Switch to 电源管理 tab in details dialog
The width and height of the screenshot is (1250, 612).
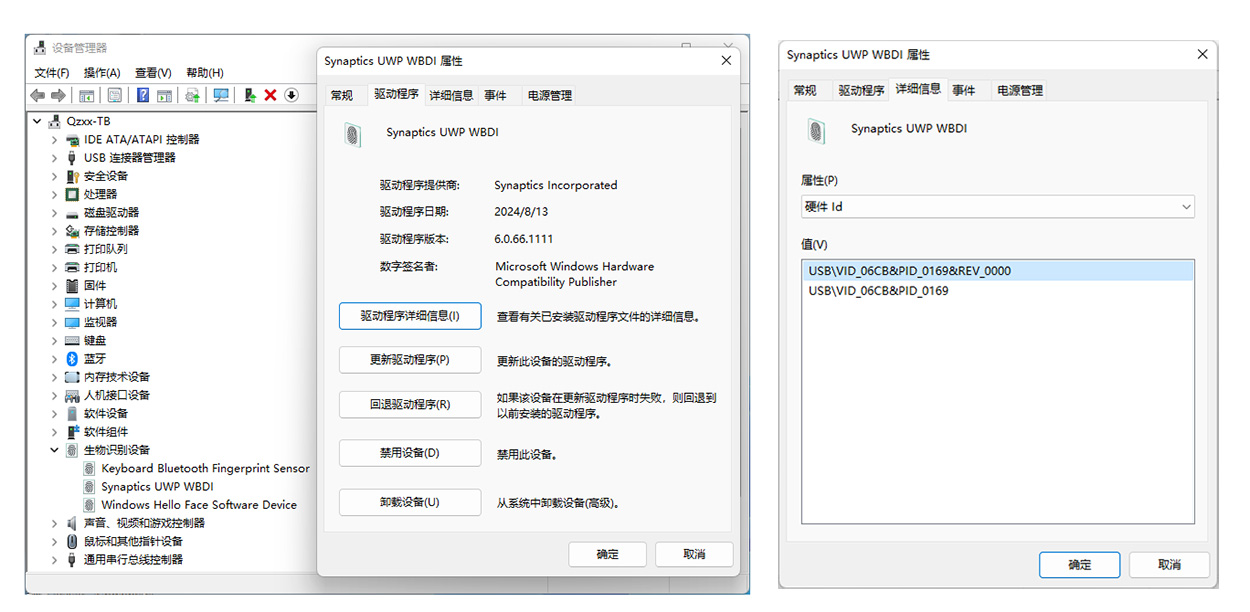[1020, 90]
